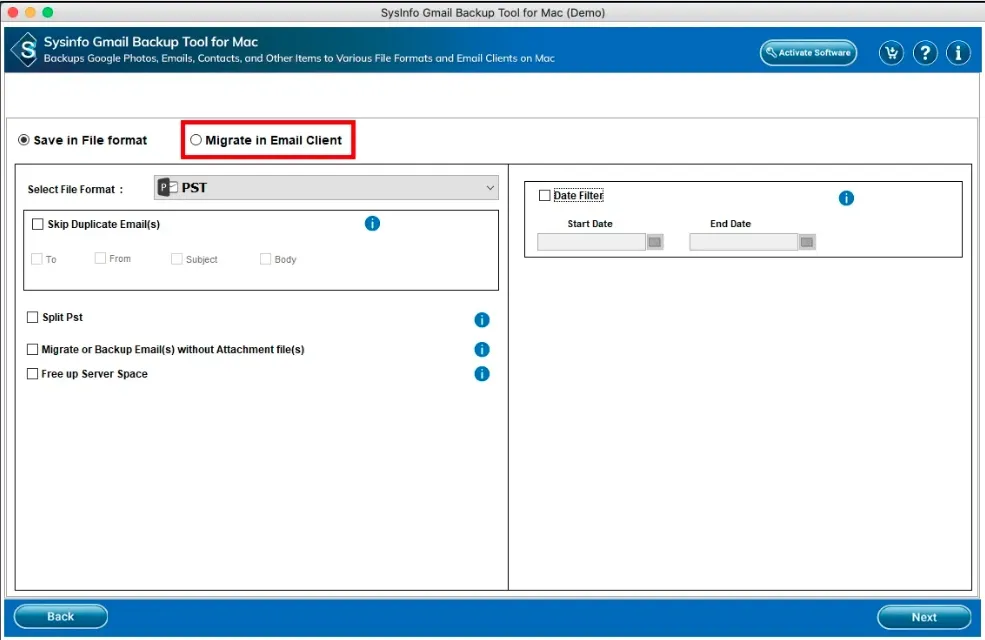Click the Sysinfo logo icon

(26, 50)
